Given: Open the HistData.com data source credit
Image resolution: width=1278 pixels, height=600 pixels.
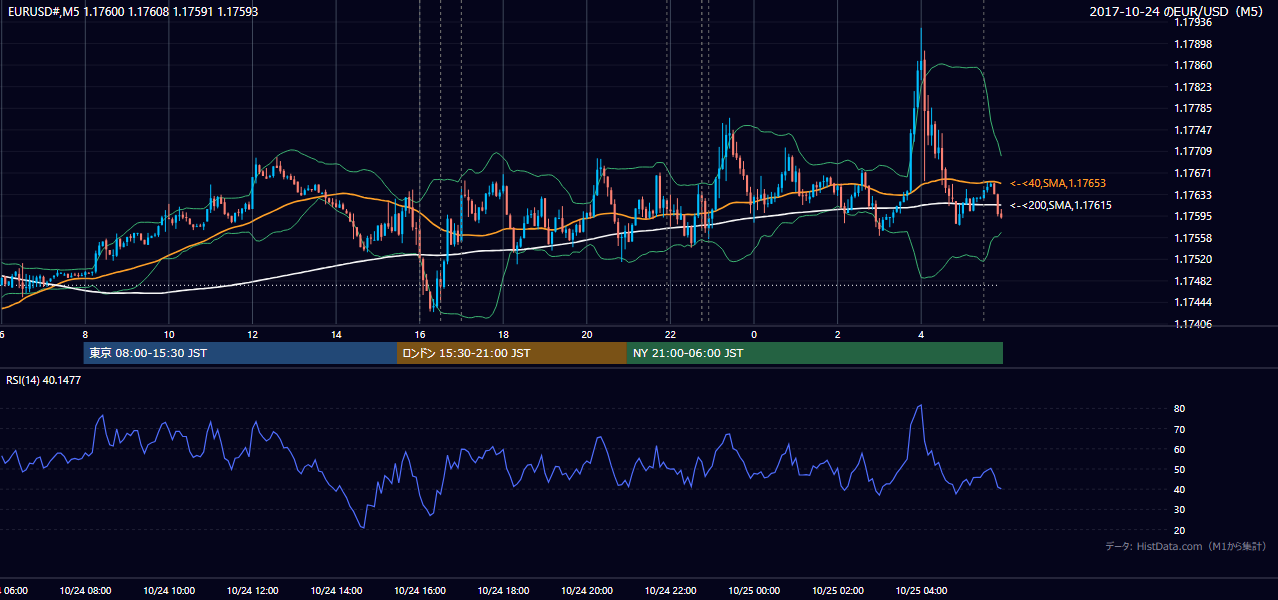Looking at the screenshot, I should click(x=1186, y=546).
